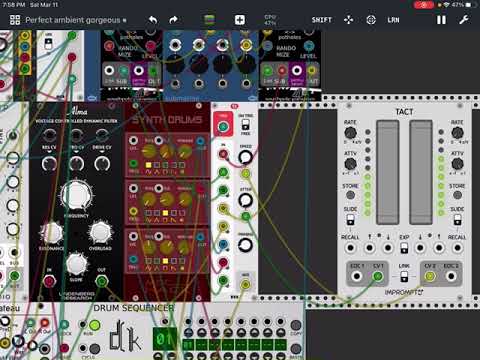
Task: Click the SPEED knob on white module
Action: tap(246, 157)
